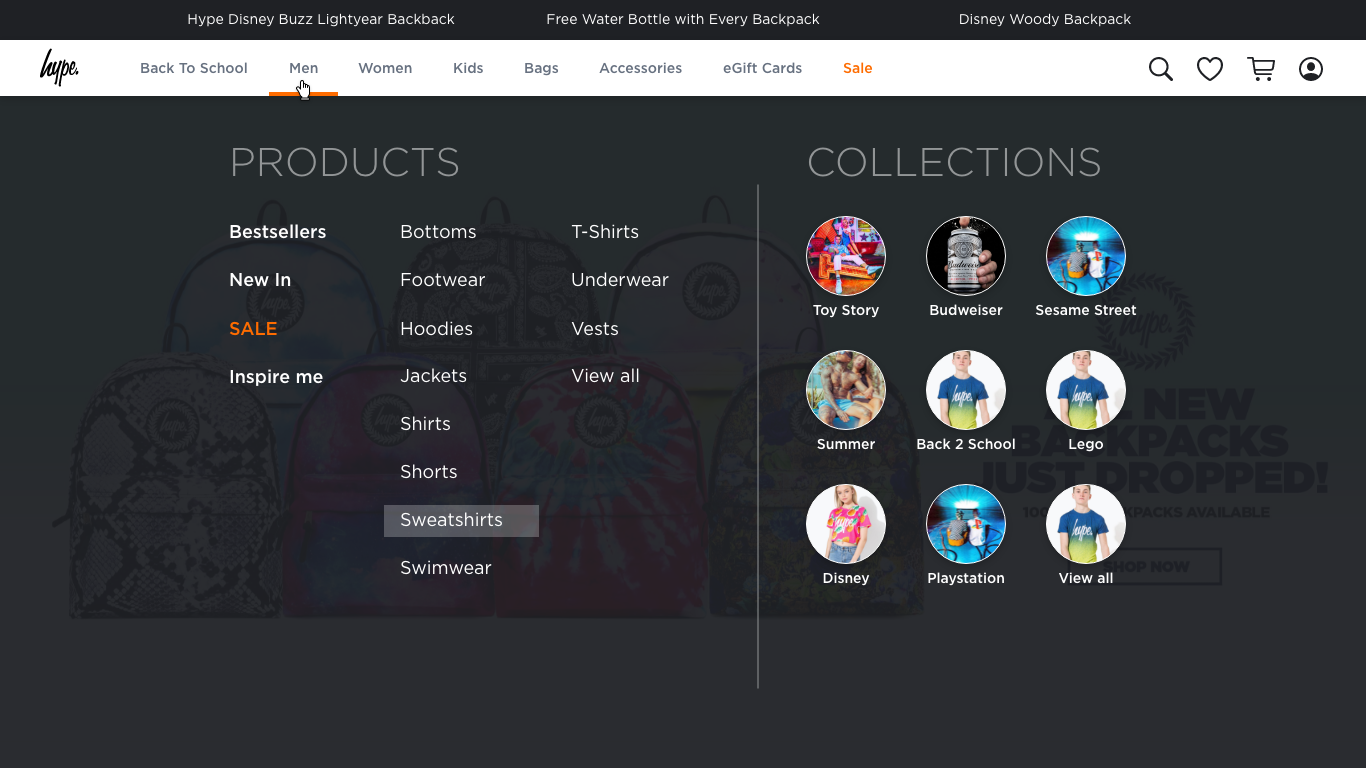The height and width of the screenshot is (770, 1366).
Task: Select the Toy Story collection thumbnail
Action: click(846, 256)
